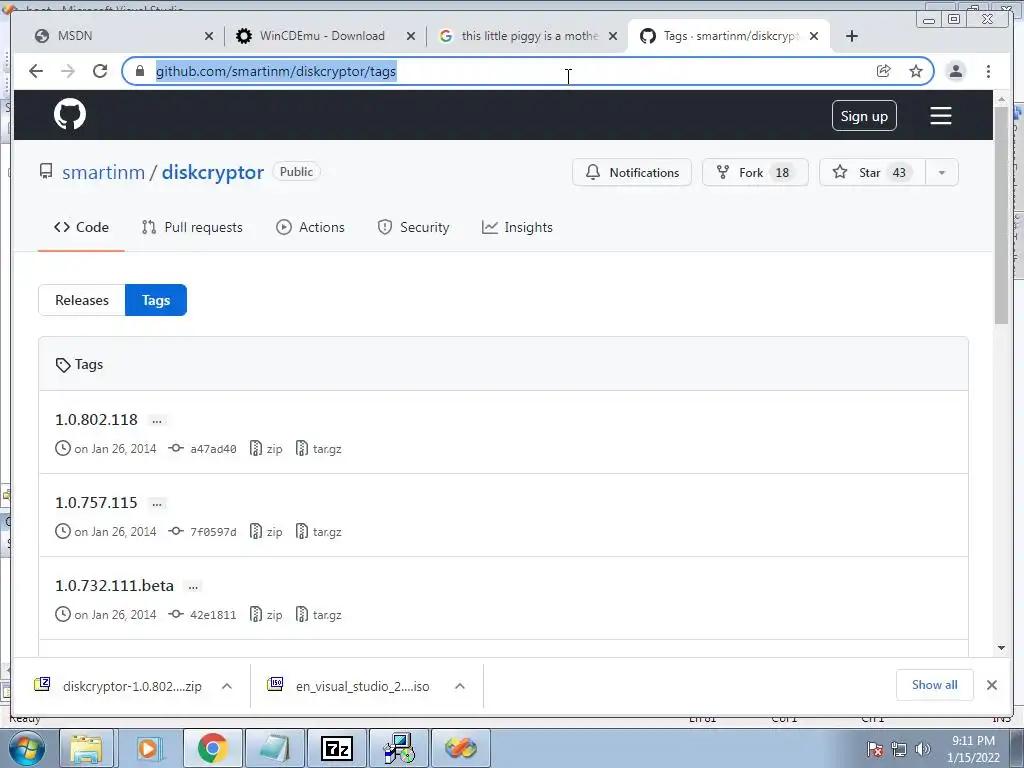Open the GitHub hamburger menu
The height and width of the screenshot is (768, 1024).
[940, 116]
